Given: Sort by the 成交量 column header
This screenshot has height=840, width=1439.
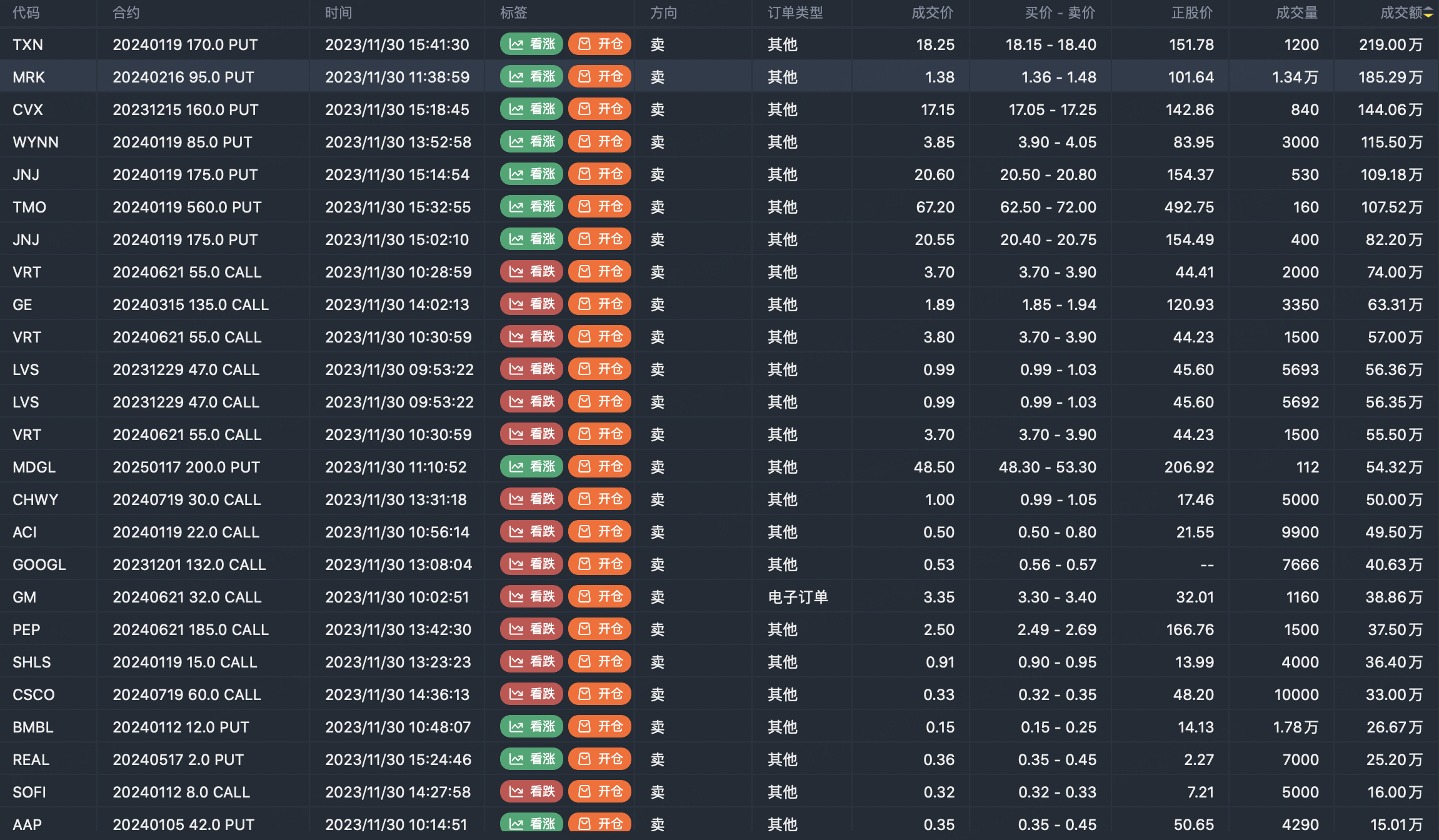Looking at the screenshot, I should point(1296,13).
